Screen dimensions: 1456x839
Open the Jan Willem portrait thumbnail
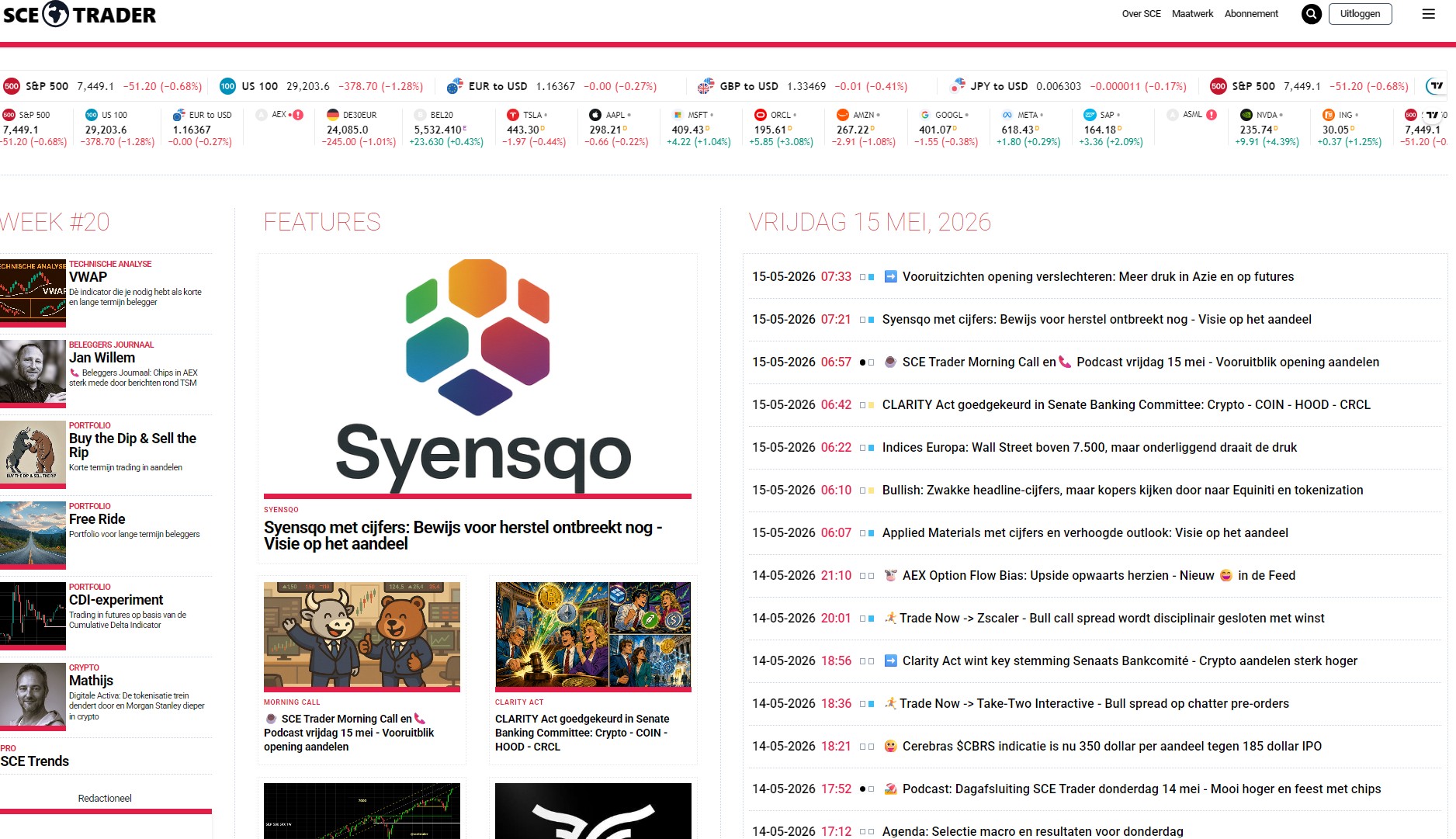[x=33, y=373]
